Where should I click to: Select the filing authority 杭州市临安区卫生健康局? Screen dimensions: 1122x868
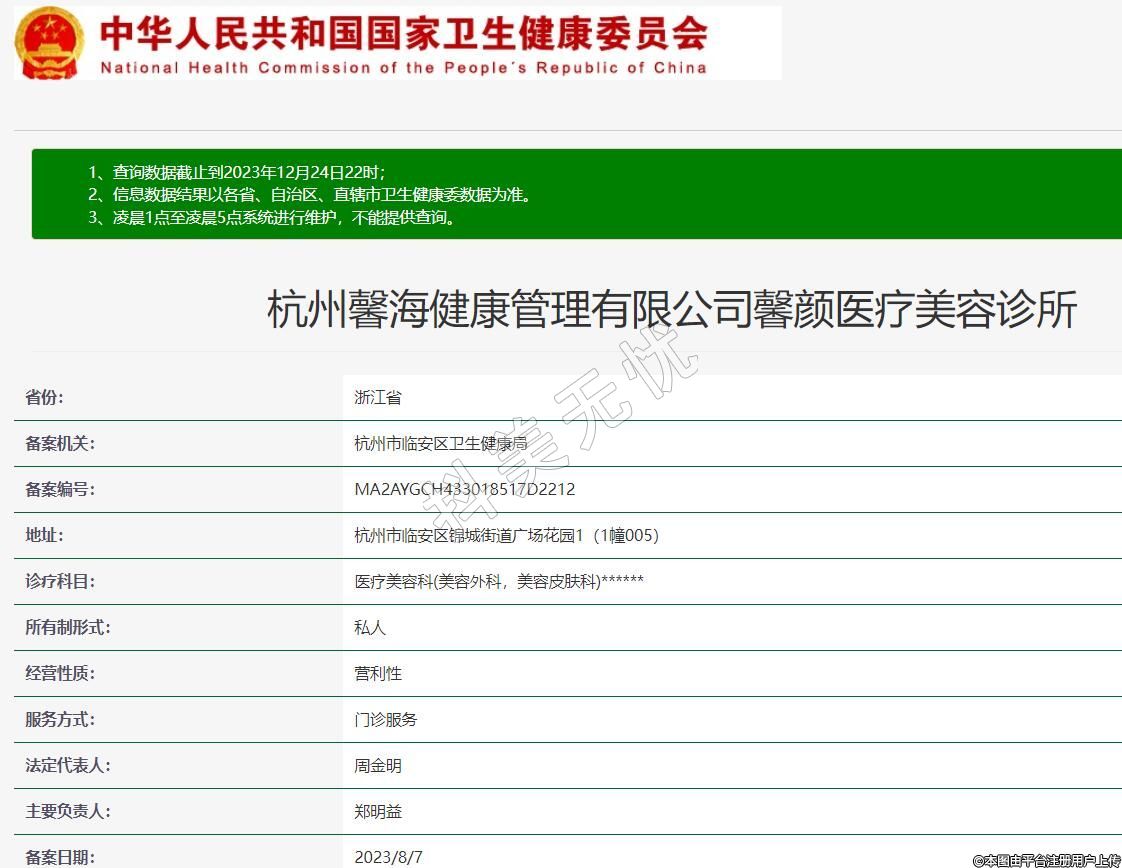coord(440,443)
